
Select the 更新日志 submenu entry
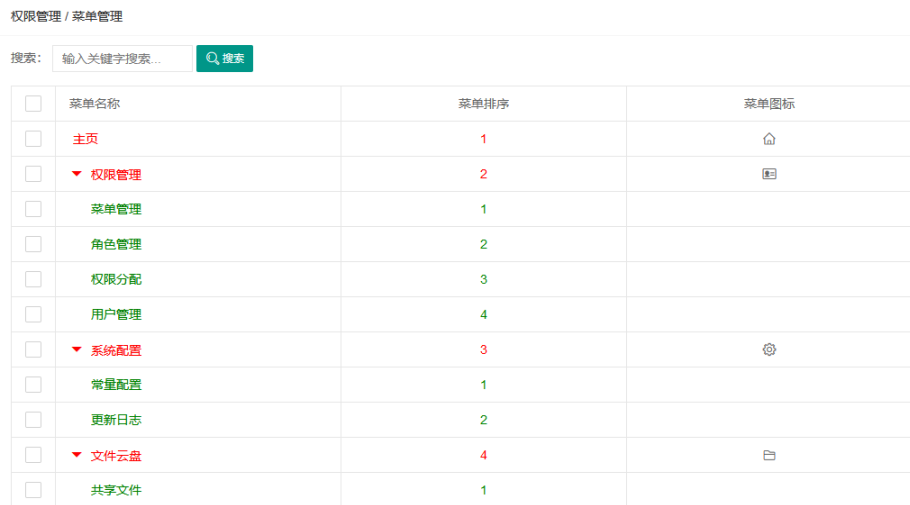pos(116,420)
